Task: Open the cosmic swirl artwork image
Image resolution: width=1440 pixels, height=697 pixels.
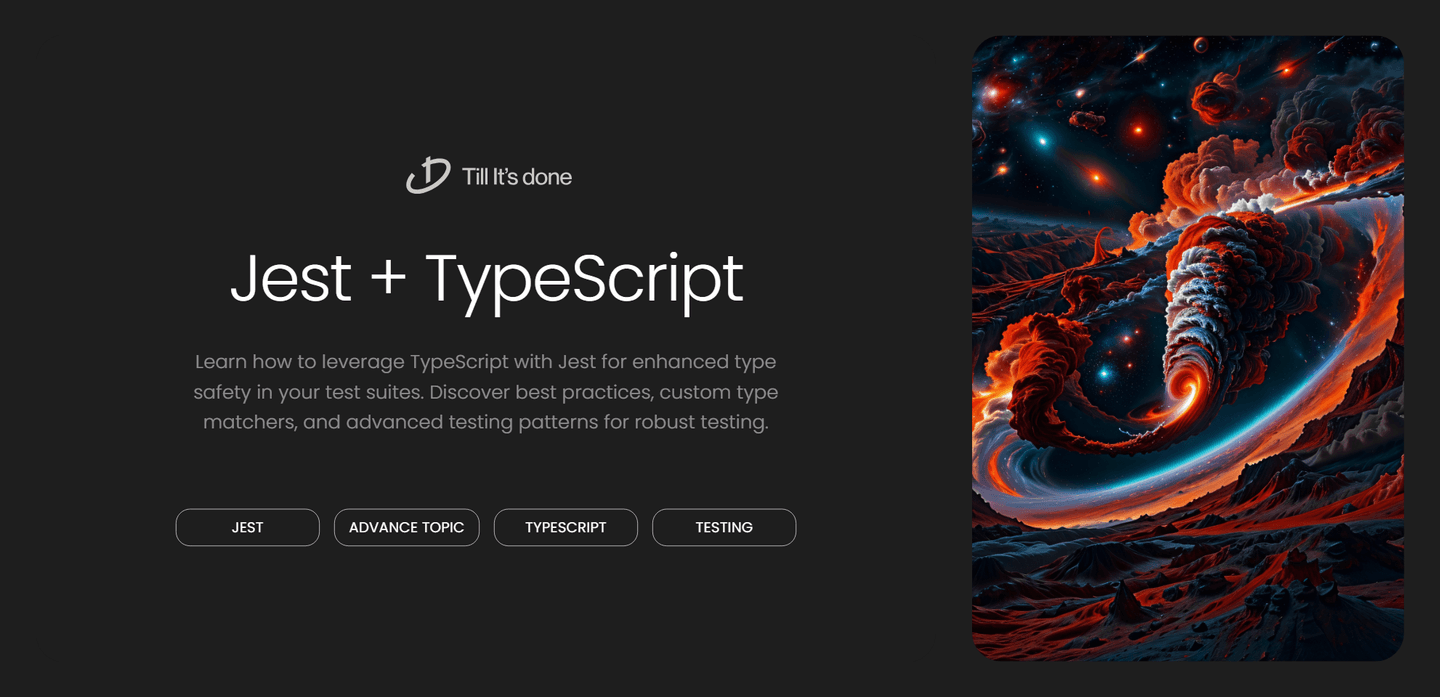Action: [x=1188, y=348]
